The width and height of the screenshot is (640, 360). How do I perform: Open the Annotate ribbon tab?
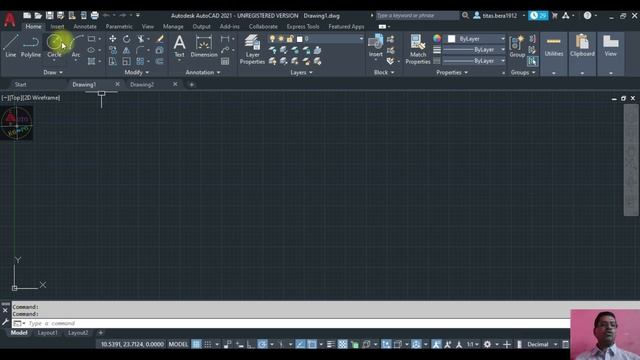[85, 27]
